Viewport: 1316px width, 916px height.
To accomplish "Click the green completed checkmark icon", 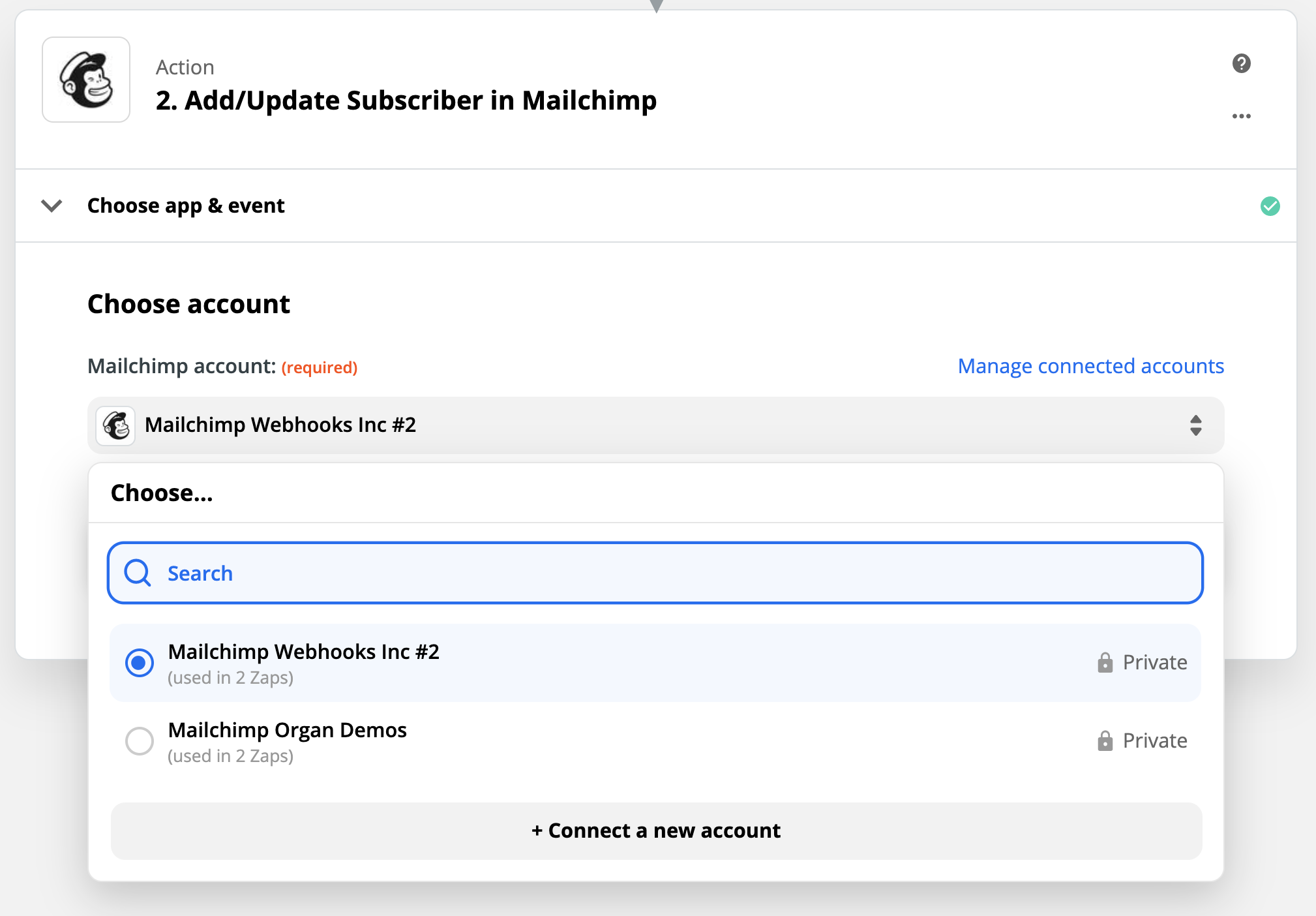I will pyautogui.click(x=1270, y=206).
